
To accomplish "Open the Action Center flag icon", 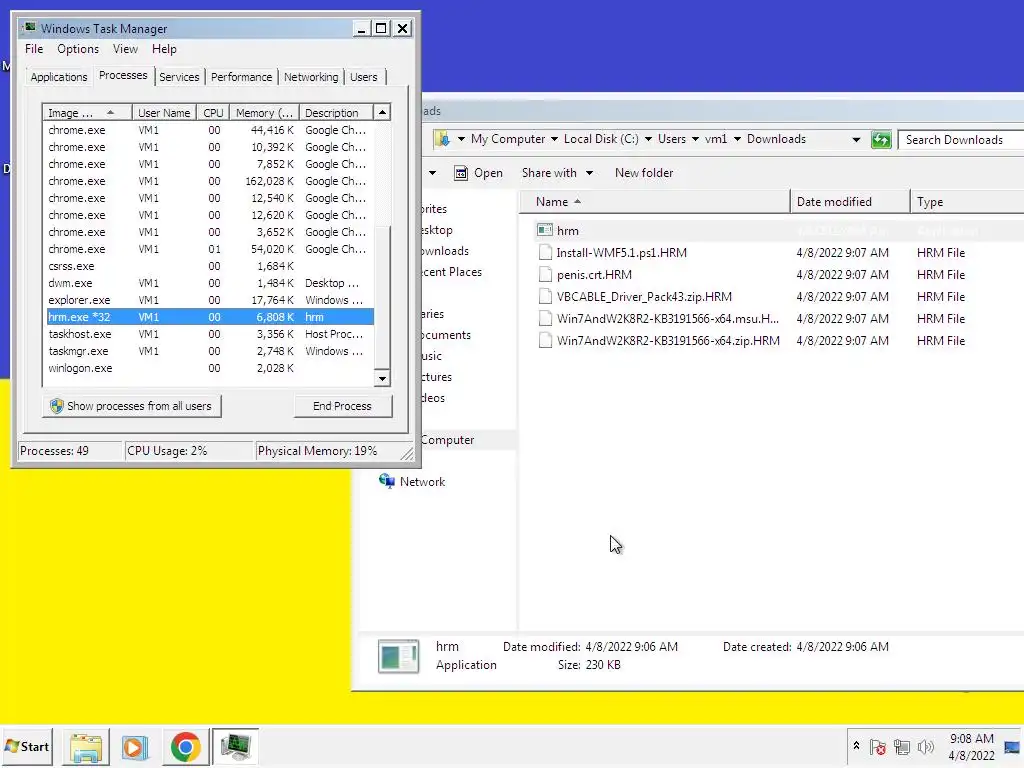I will [x=878, y=746].
